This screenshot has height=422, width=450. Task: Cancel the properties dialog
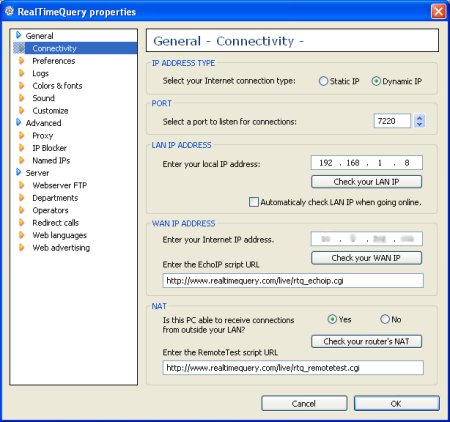click(x=304, y=404)
